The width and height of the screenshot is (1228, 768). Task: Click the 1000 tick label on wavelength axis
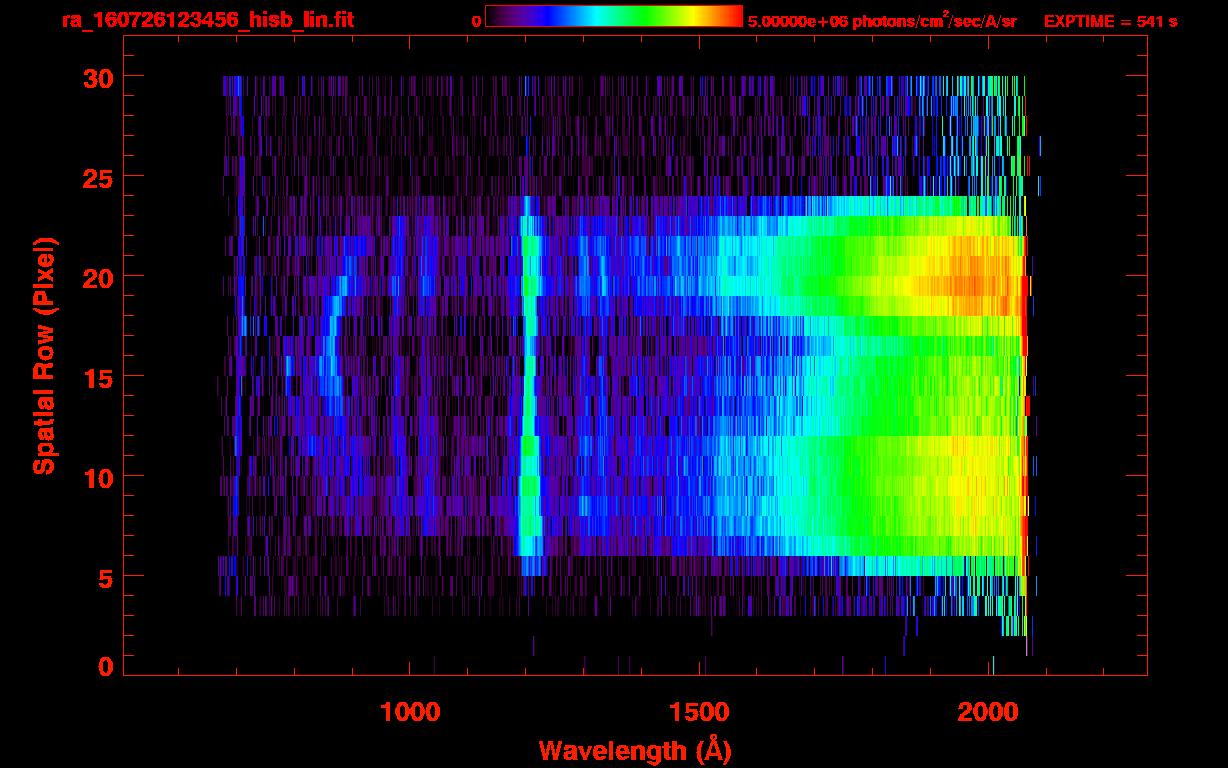(409, 712)
